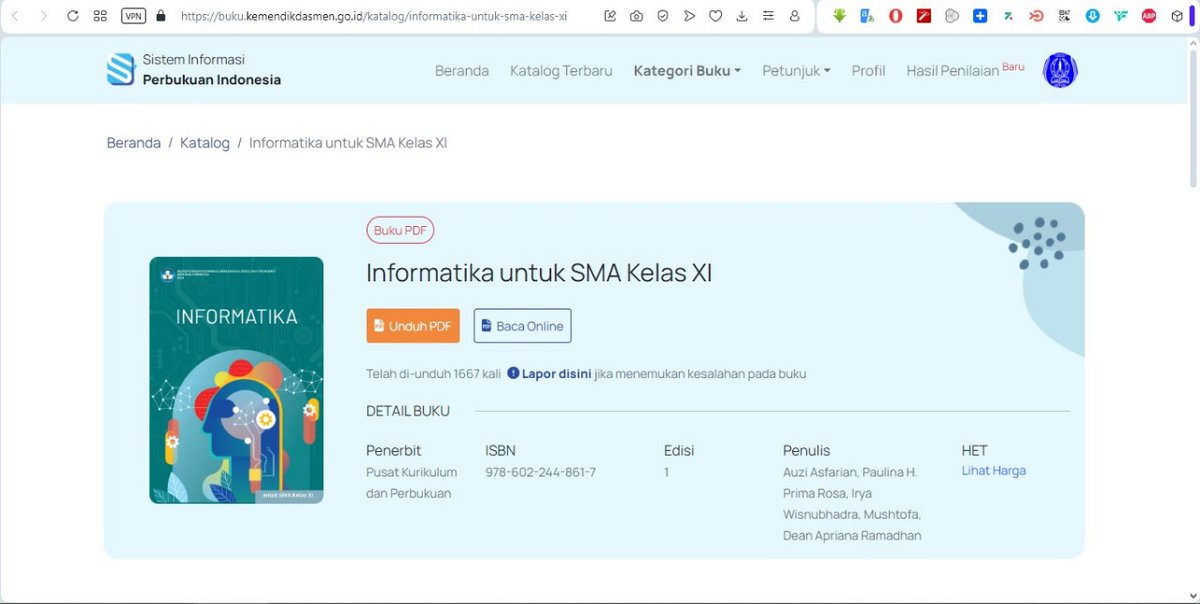Open the browser profile person icon
The image size is (1200, 604).
(x=794, y=15)
